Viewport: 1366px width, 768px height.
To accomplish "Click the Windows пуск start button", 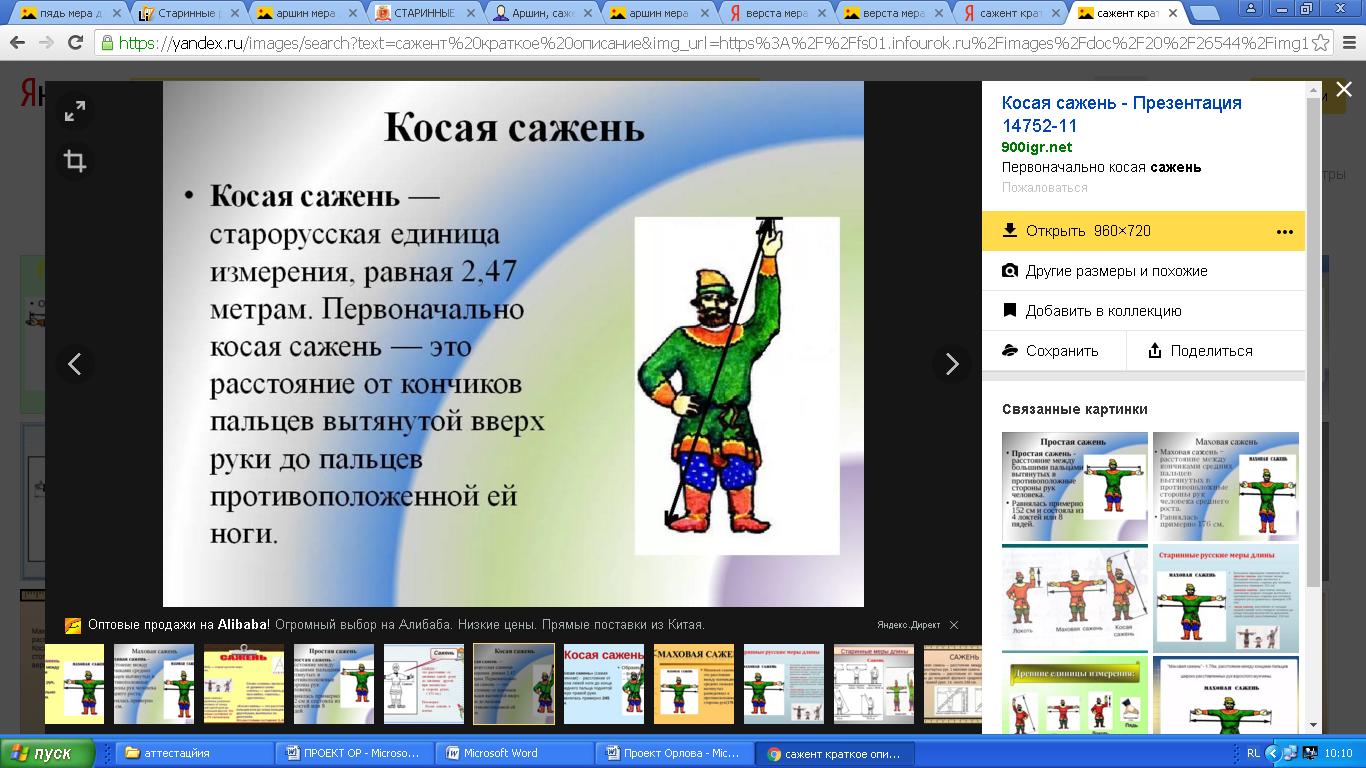I will click(48, 753).
